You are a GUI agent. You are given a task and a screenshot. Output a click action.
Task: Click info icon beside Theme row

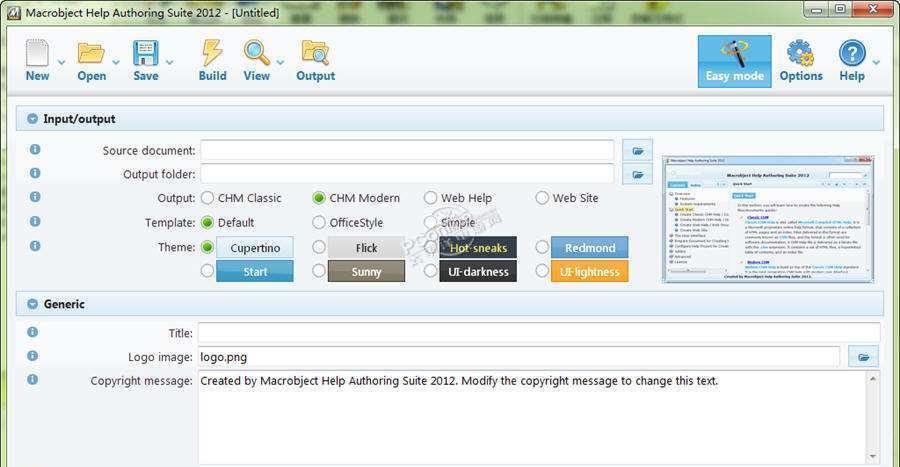coord(35,246)
